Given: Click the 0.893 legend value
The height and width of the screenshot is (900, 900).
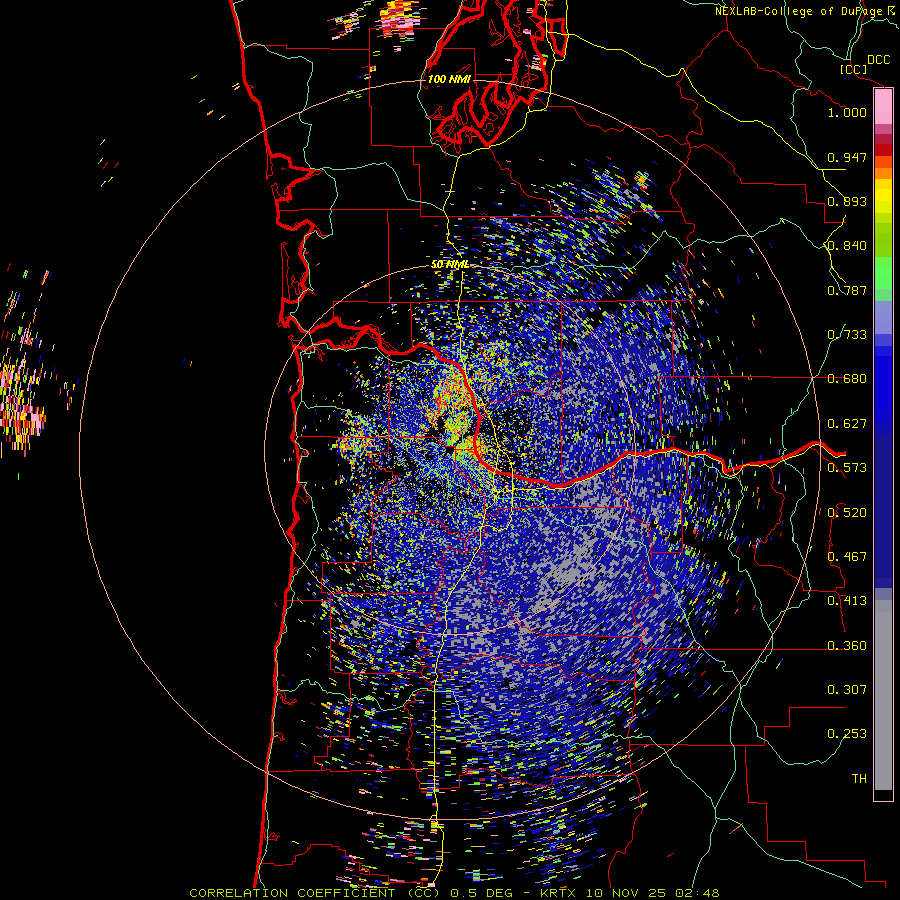Looking at the screenshot, I should (847, 201).
